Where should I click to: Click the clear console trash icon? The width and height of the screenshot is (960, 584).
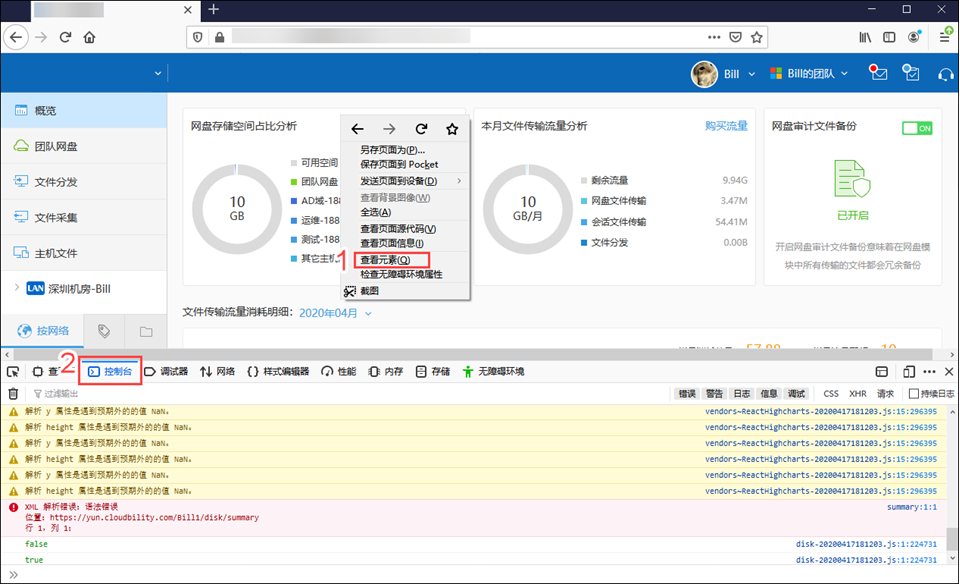13,394
